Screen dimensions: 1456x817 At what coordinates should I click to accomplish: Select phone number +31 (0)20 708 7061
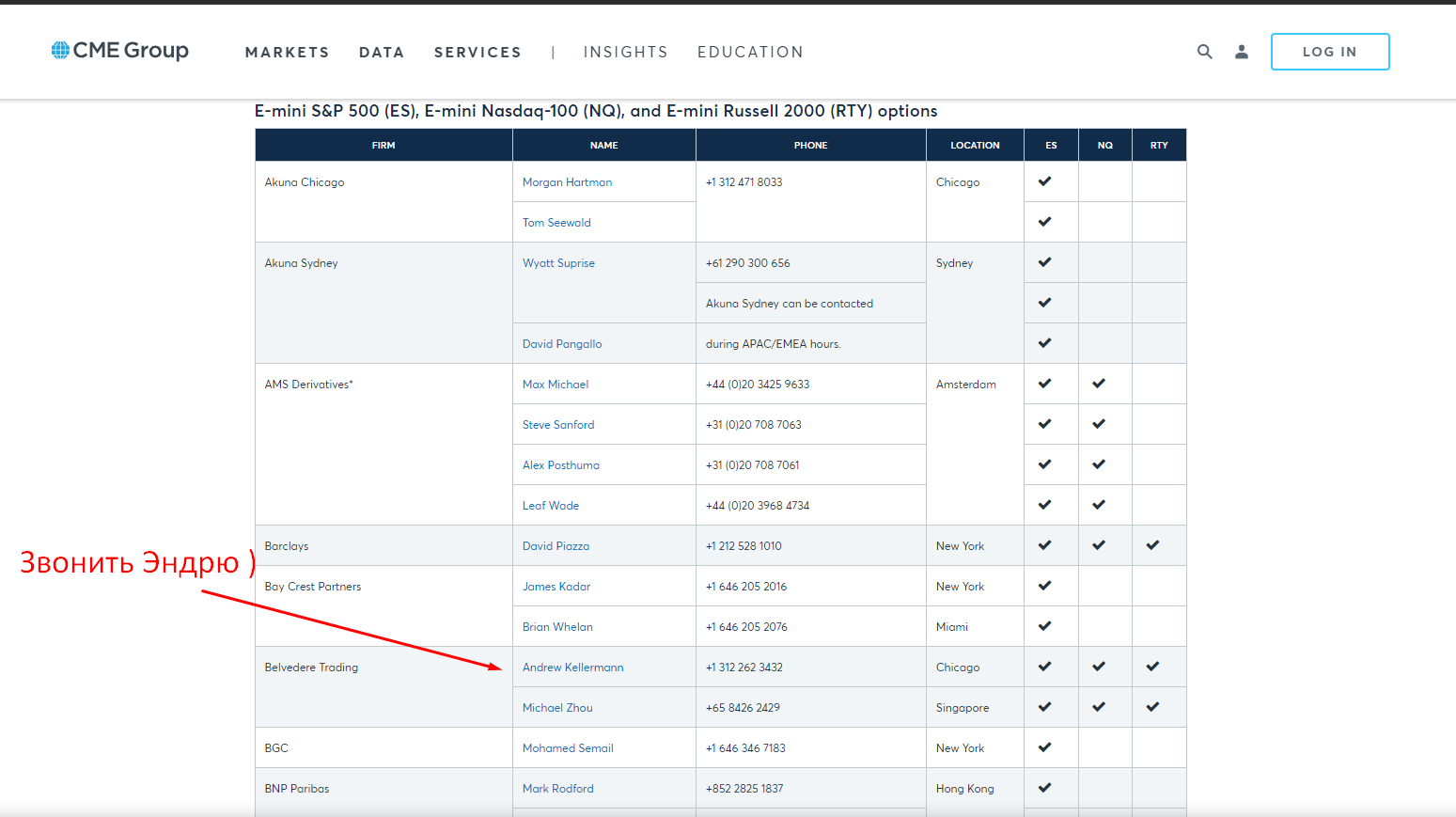[x=753, y=465]
